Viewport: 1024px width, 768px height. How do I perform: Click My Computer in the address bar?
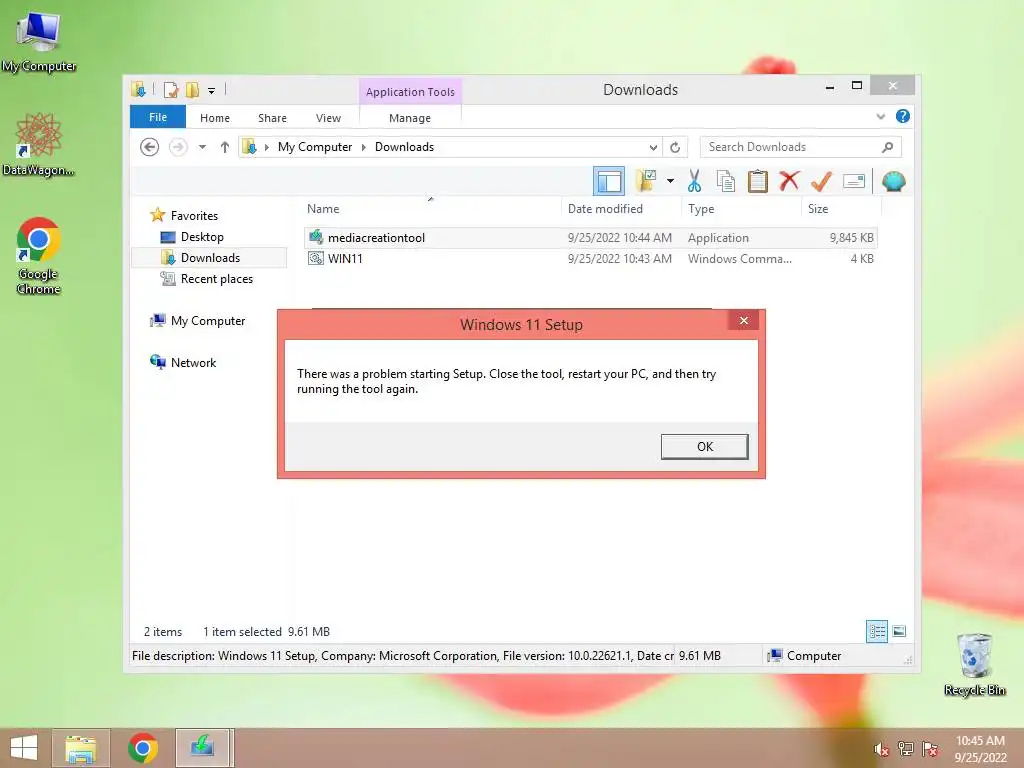click(x=315, y=147)
